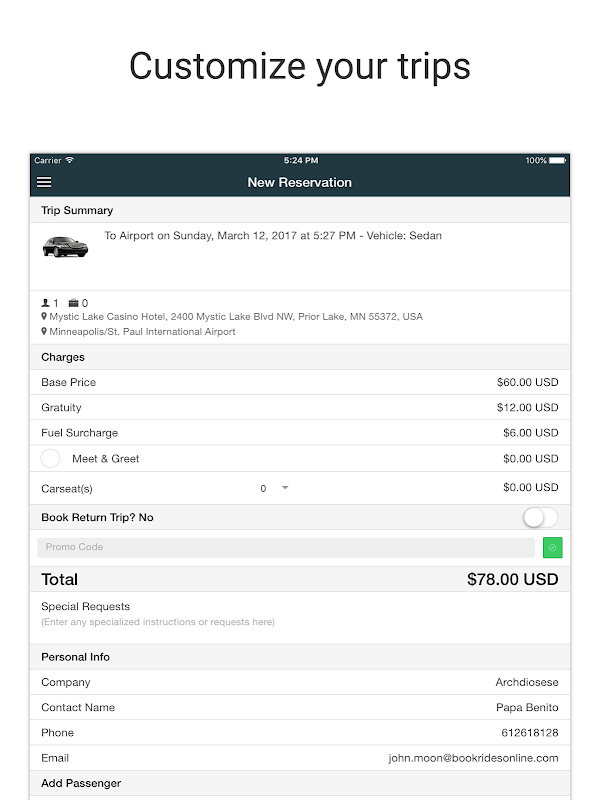
Task: Tap the battery status icon
Action: tap(558, 161)
